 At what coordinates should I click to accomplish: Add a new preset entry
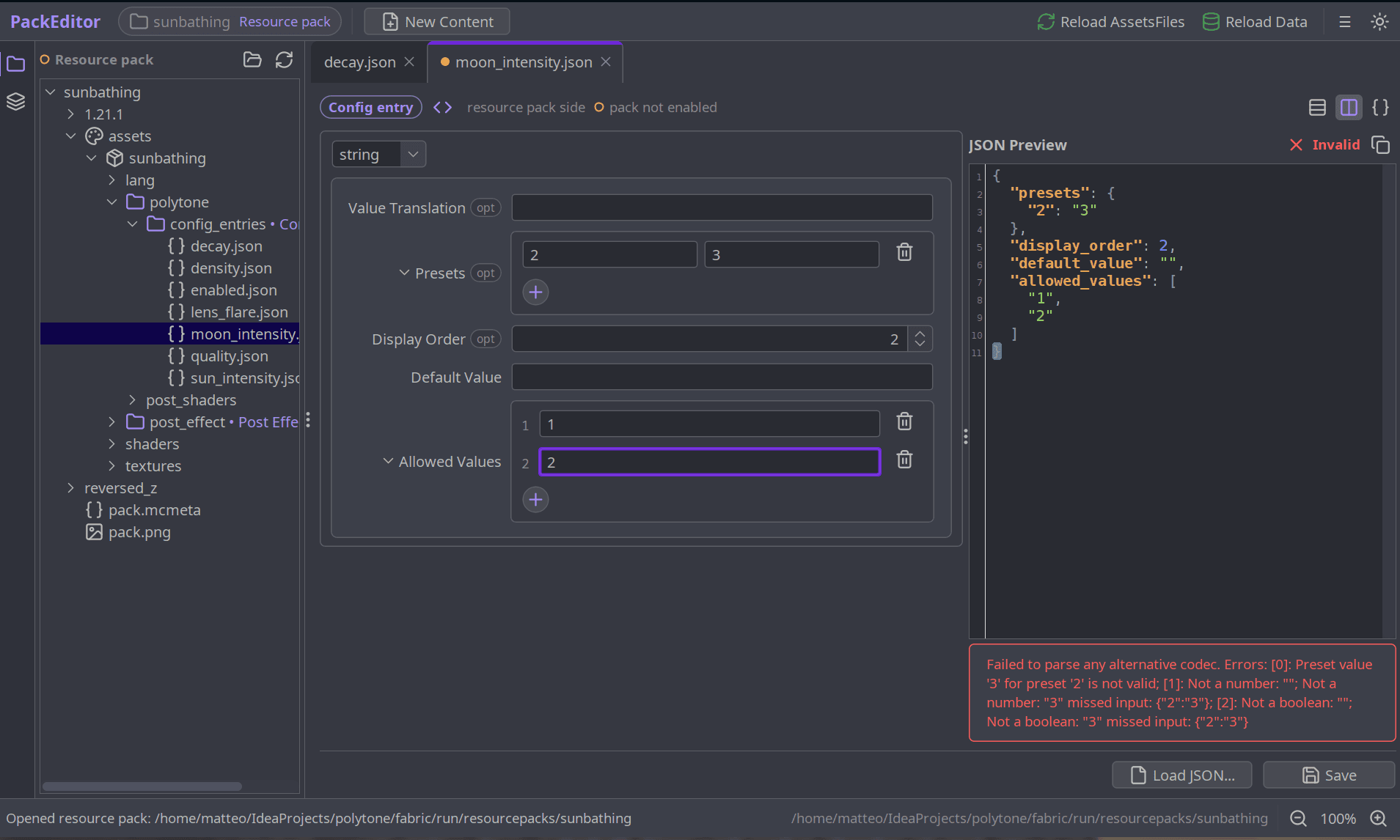point(535,292)
